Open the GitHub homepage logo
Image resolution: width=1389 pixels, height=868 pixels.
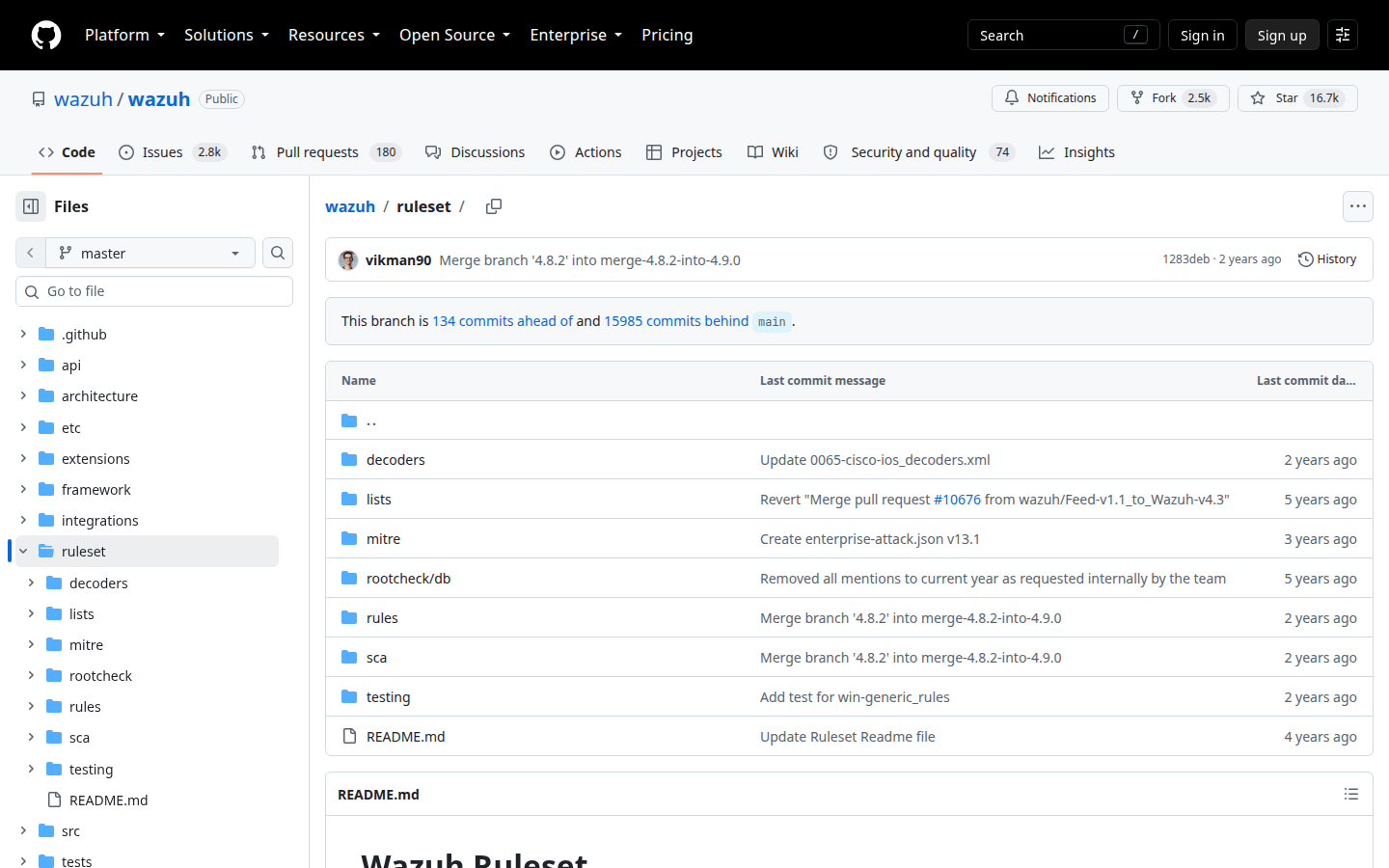pos(46,35)
